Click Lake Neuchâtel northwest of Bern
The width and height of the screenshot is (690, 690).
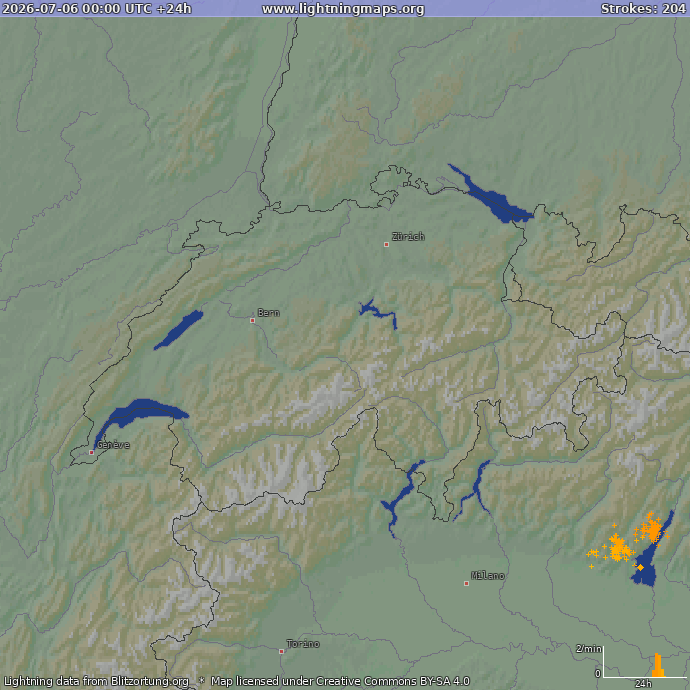tap(179, 329)
